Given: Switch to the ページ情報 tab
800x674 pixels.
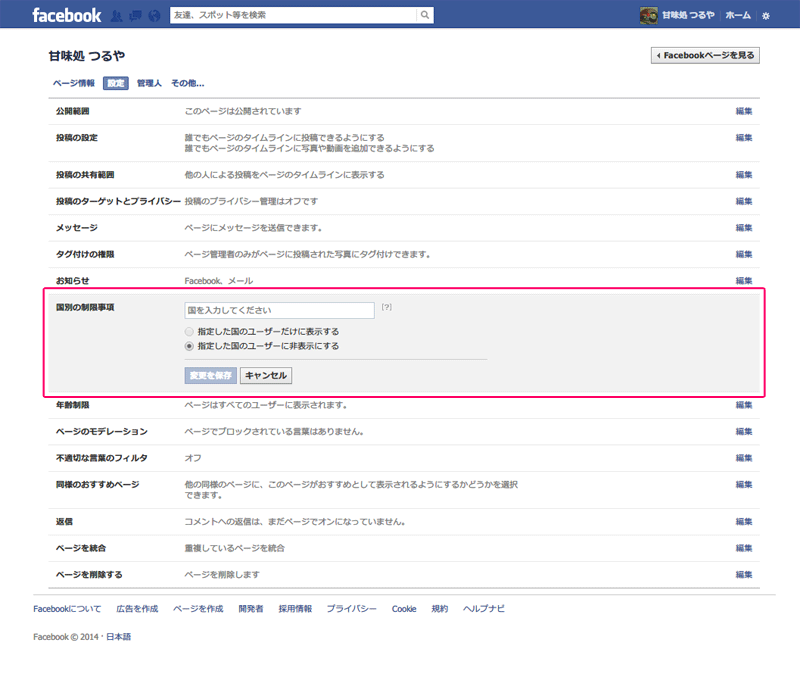Looking at the screenshot, I should coord(74,83).
